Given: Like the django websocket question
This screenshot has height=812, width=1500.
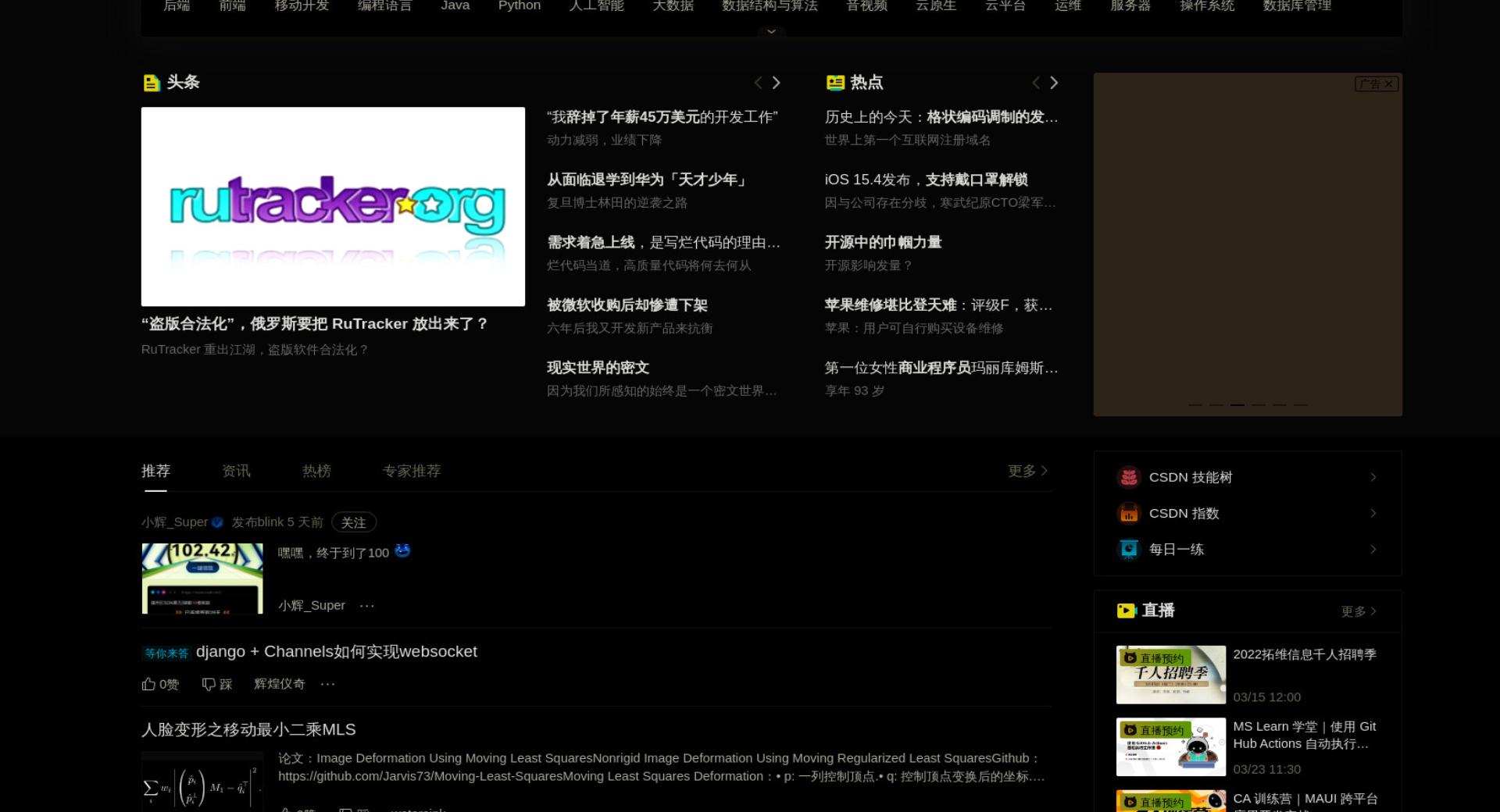Looking at the screenshot, I should [x=160, y=684].
